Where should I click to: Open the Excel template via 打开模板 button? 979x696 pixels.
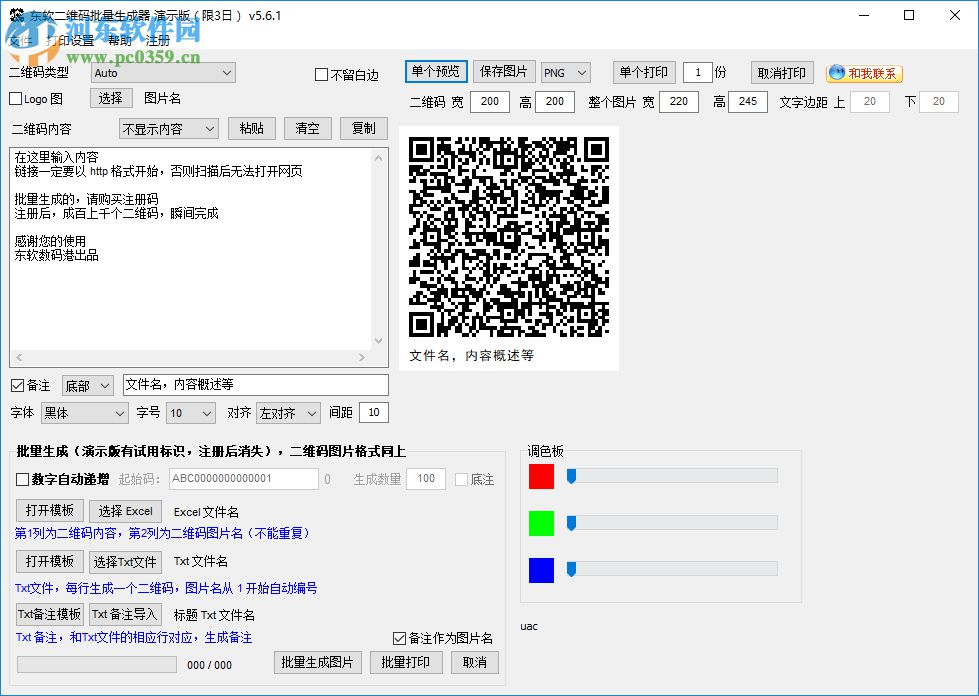[48, 511]
